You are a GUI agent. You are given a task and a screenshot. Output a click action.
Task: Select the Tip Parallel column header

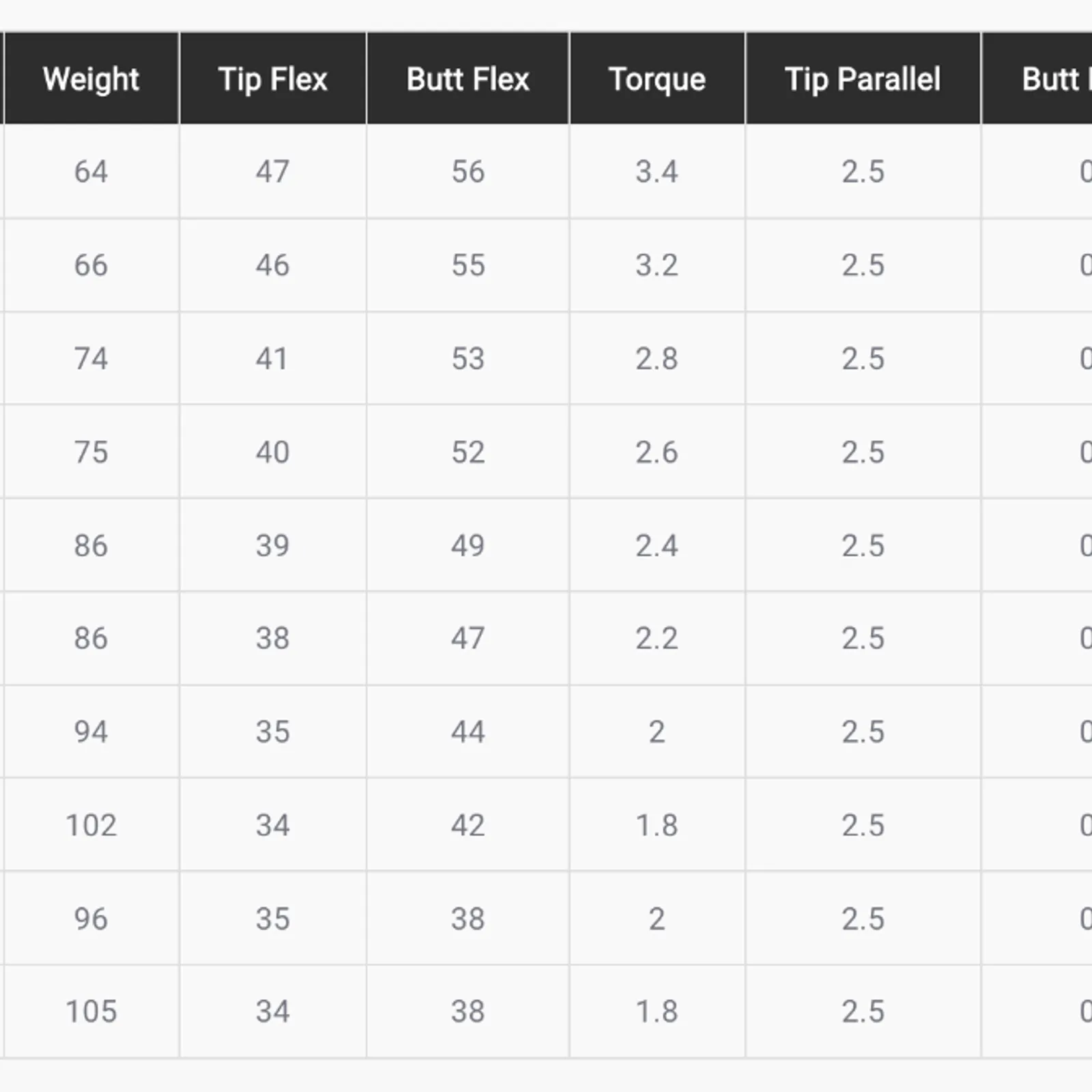(863, 79)
